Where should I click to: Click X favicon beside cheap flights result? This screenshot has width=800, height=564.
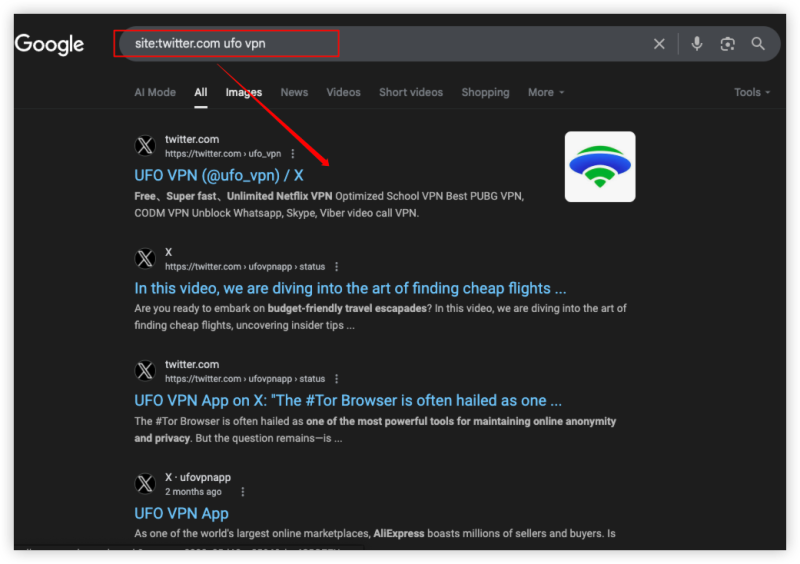tap(145, 258)
